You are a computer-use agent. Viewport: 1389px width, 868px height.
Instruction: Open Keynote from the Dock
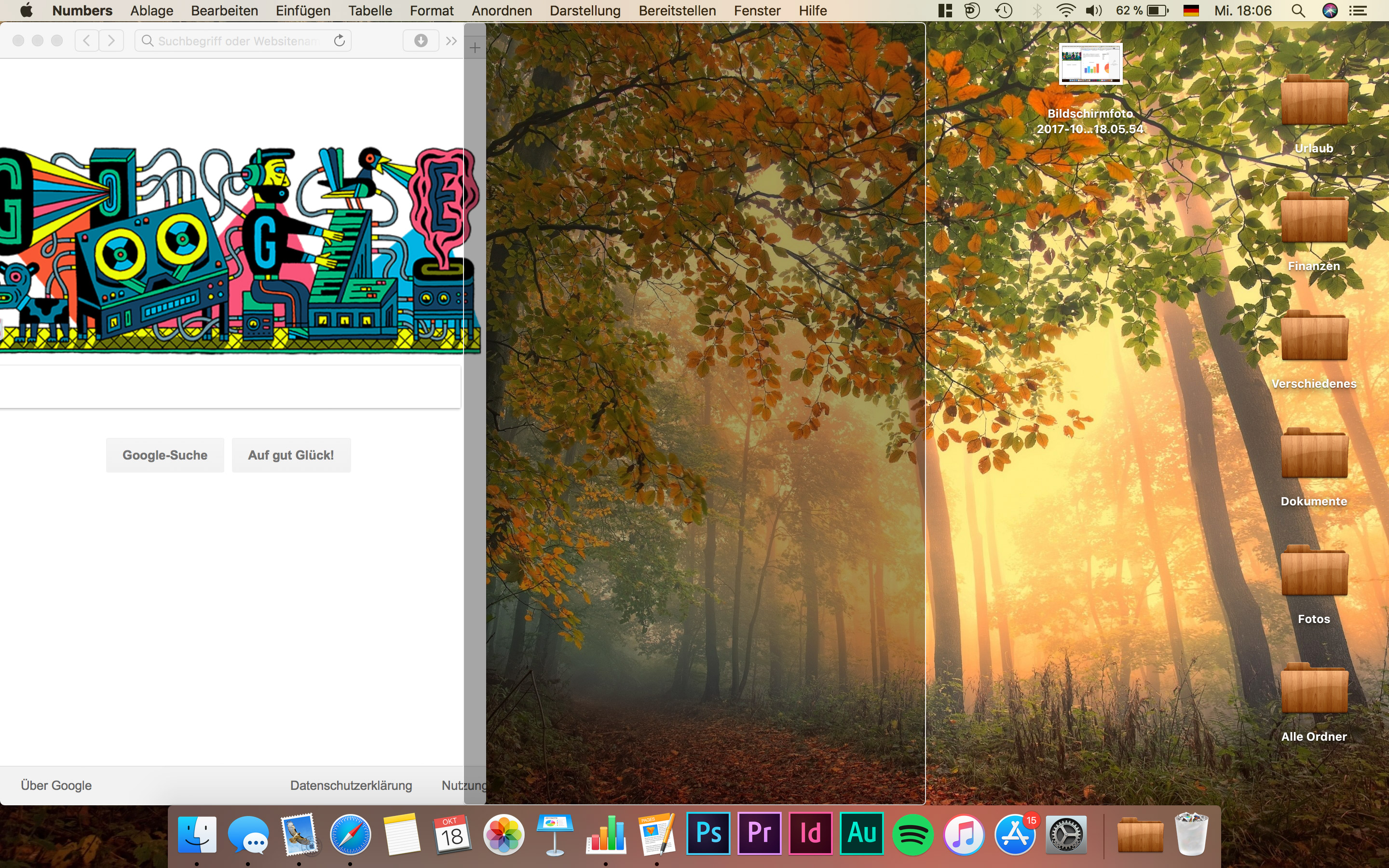pyautogui.click(x=555, y=835)
